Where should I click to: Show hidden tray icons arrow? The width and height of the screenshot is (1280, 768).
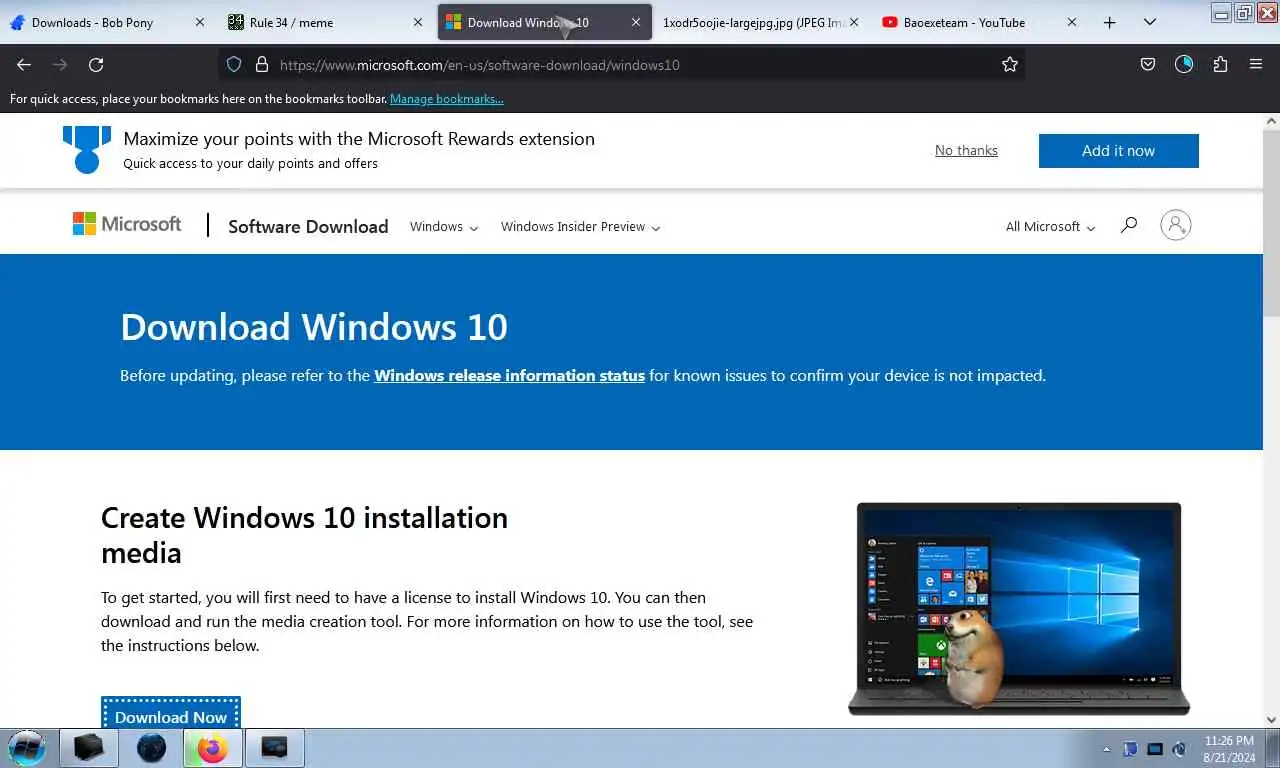coord(1106,749)
